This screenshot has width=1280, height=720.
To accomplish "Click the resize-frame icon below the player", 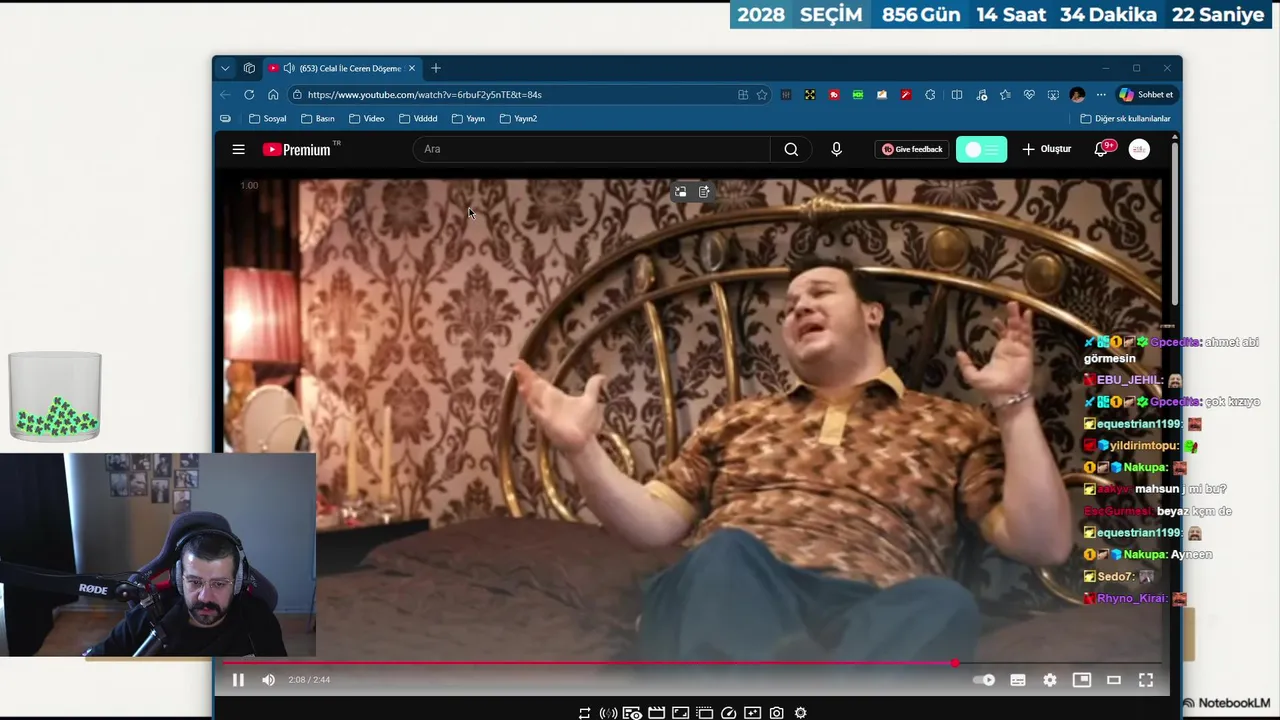I will 680,713.
